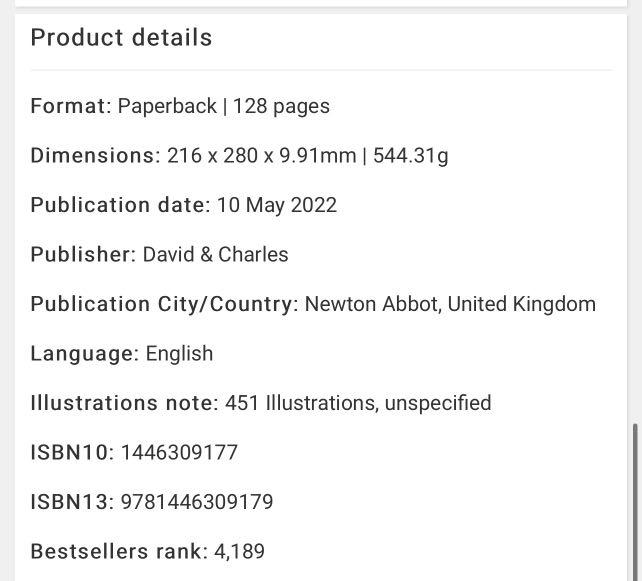Click the vertical scrollbar thumb
The height and width of the screenshot is (581, 642).
point(635,500)
